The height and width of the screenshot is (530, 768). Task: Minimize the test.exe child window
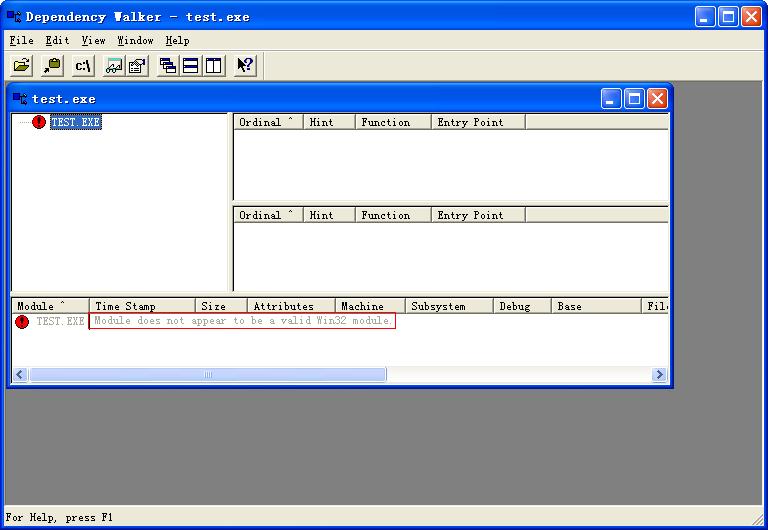pyautogui.click(x=611, y=99)
